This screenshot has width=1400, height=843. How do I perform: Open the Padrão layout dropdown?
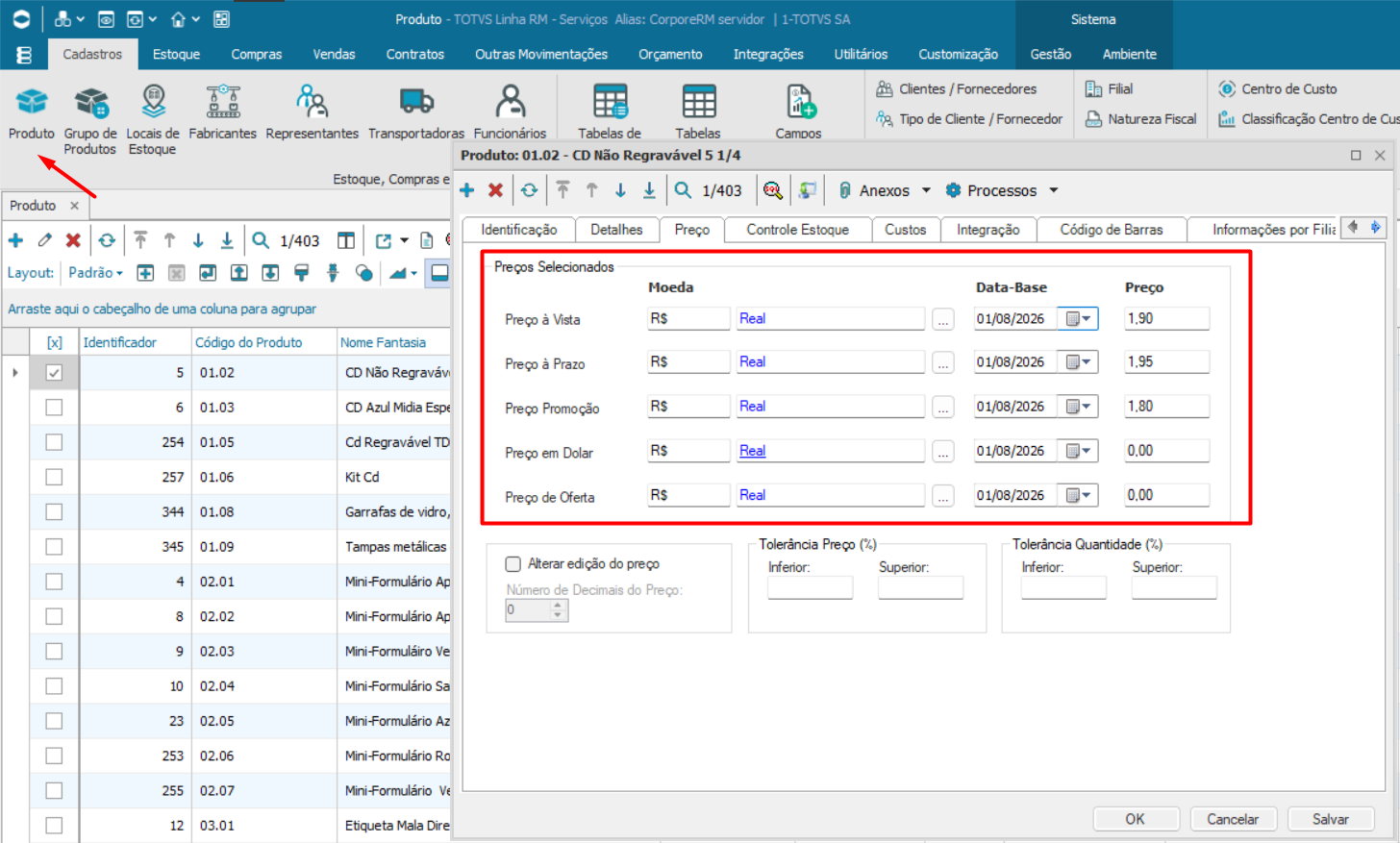point(95,273)
